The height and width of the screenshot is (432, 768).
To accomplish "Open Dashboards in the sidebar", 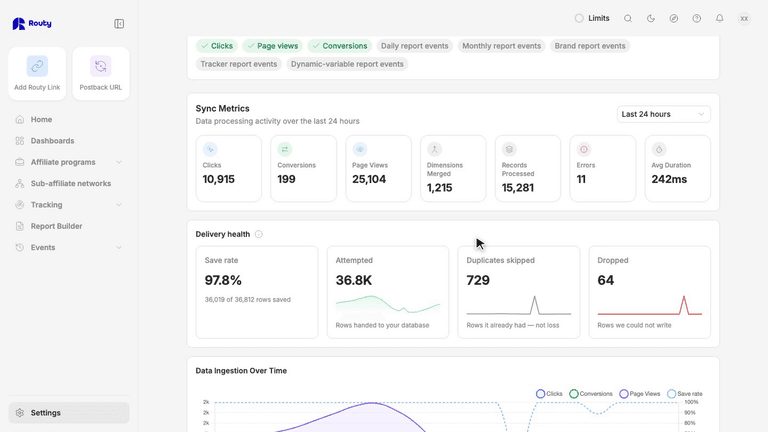I will tap(69, 141).
